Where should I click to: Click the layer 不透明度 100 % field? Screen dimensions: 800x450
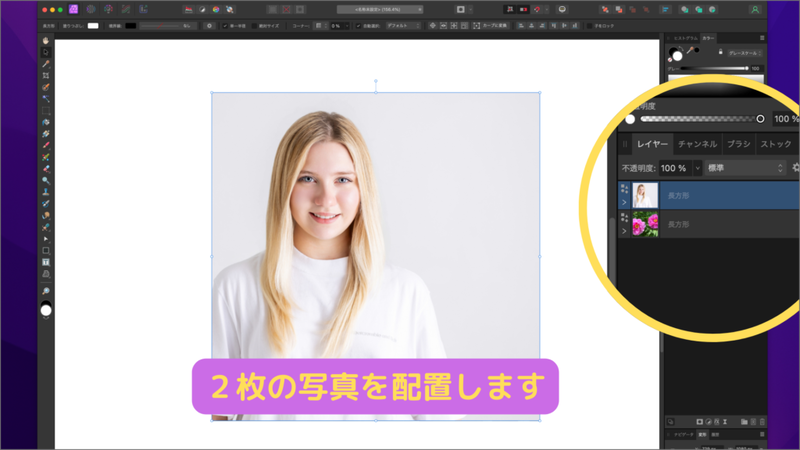[675, 168]
